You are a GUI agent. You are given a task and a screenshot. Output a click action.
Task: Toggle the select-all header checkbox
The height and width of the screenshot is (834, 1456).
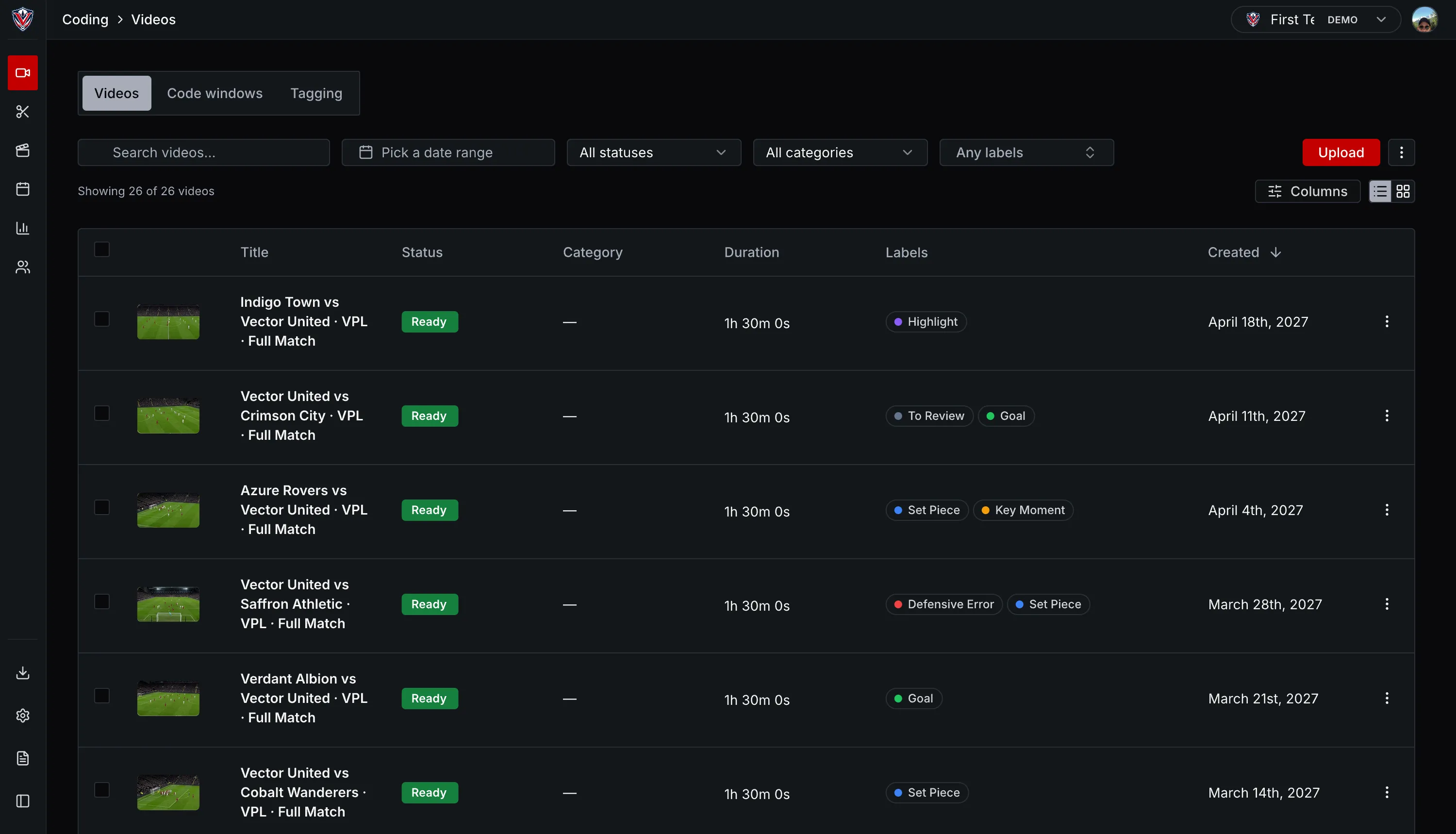click(102, 250)
